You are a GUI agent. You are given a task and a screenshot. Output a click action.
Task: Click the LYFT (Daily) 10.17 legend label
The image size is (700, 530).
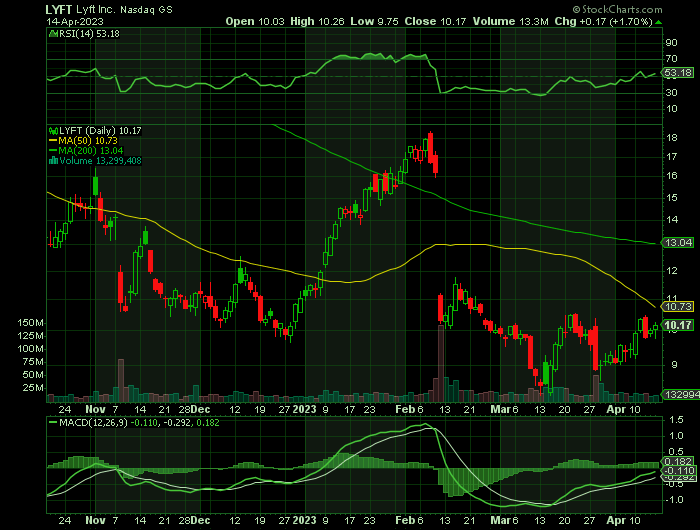[x=100, y=130]
